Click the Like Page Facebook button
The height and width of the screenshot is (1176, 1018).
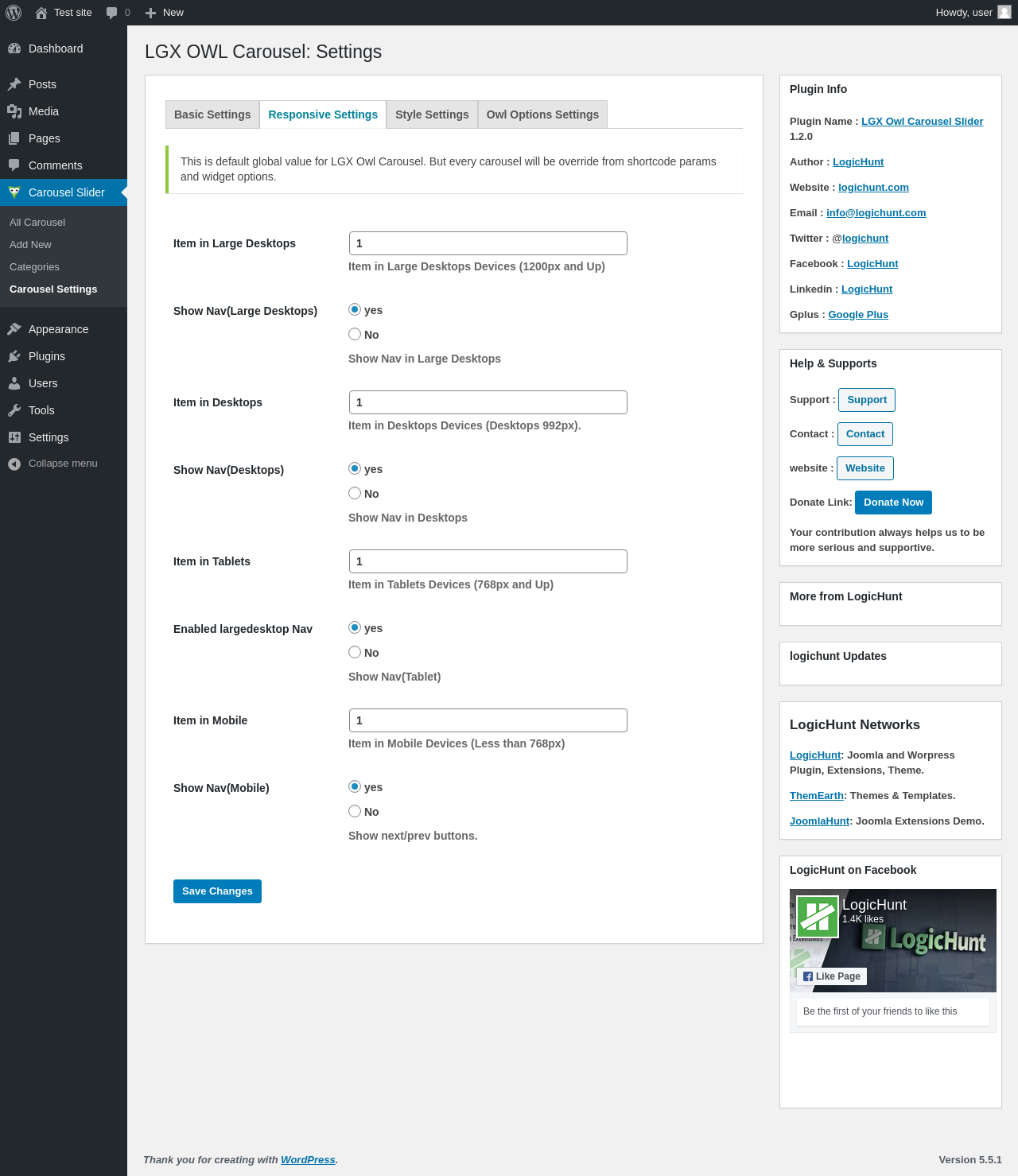[832, 976]
